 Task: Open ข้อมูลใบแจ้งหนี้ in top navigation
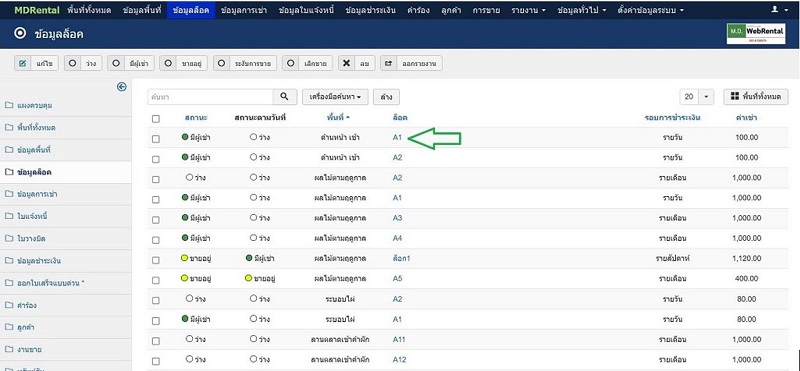306,10
